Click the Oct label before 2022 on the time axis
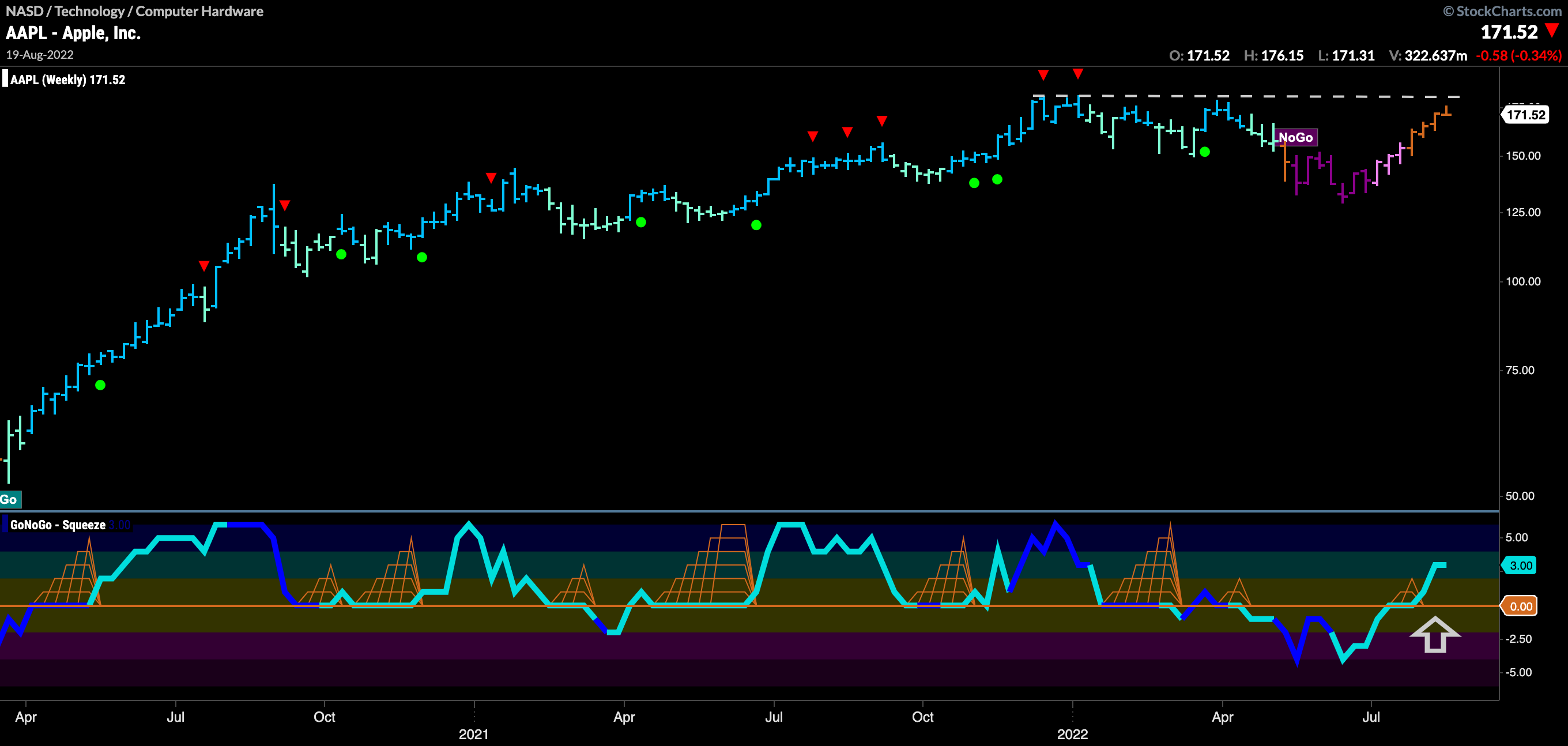The width and height of the screenshot is (1568, 746). point(923,717)
